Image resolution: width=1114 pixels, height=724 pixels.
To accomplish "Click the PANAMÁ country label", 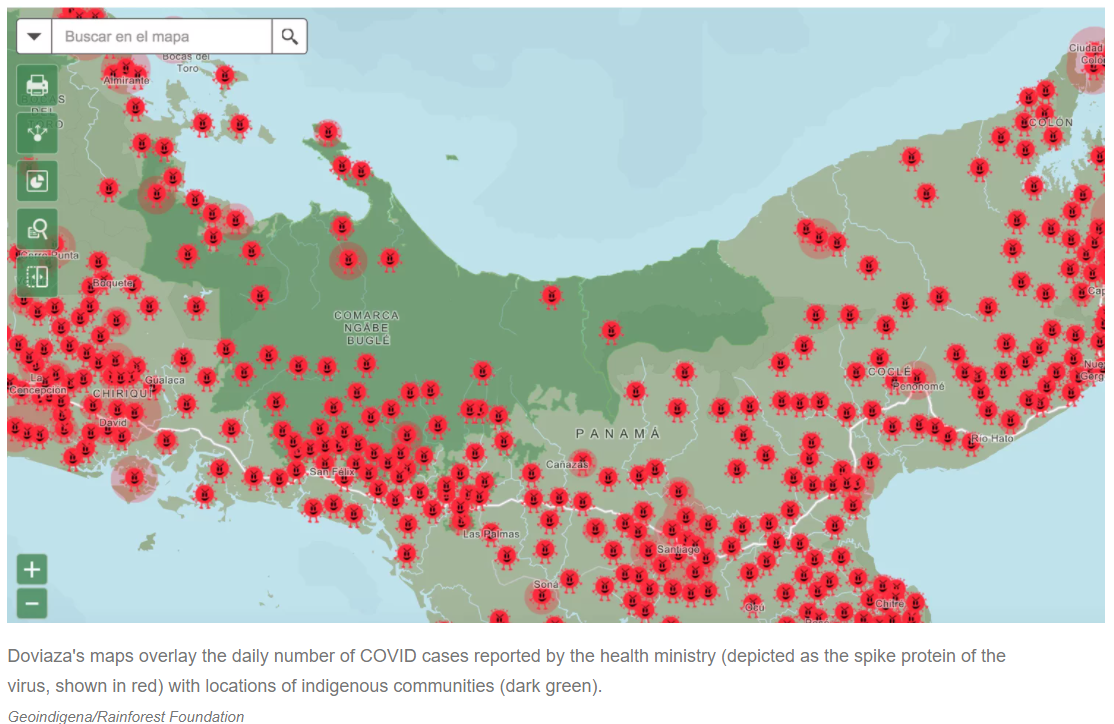I will 618,433.
